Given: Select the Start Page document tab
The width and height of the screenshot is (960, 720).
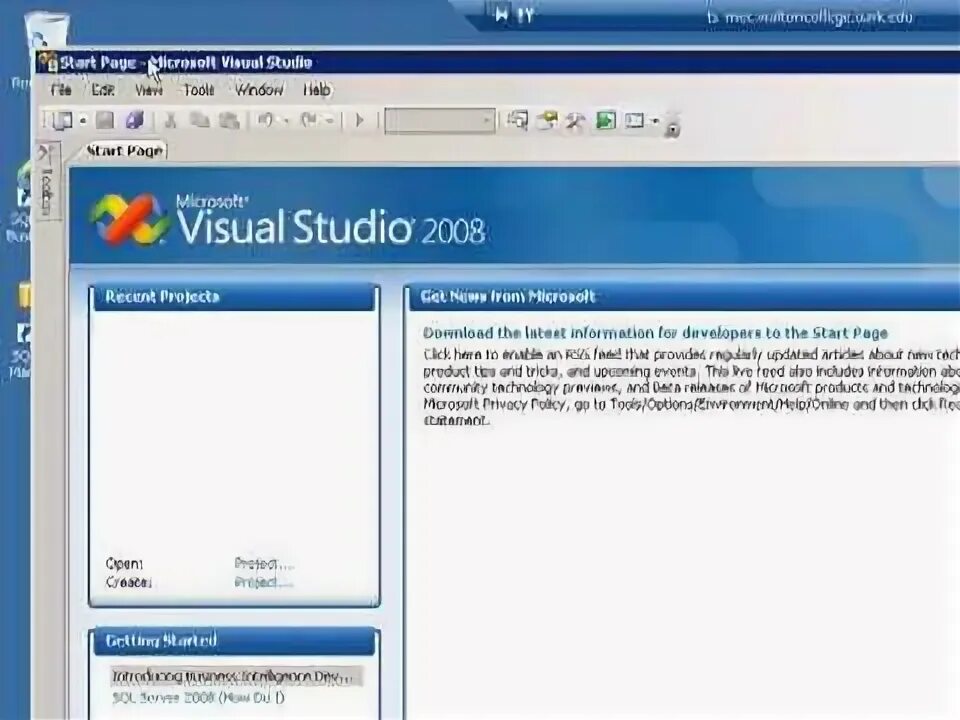Looking at the screenshot, I should (125, 151).
